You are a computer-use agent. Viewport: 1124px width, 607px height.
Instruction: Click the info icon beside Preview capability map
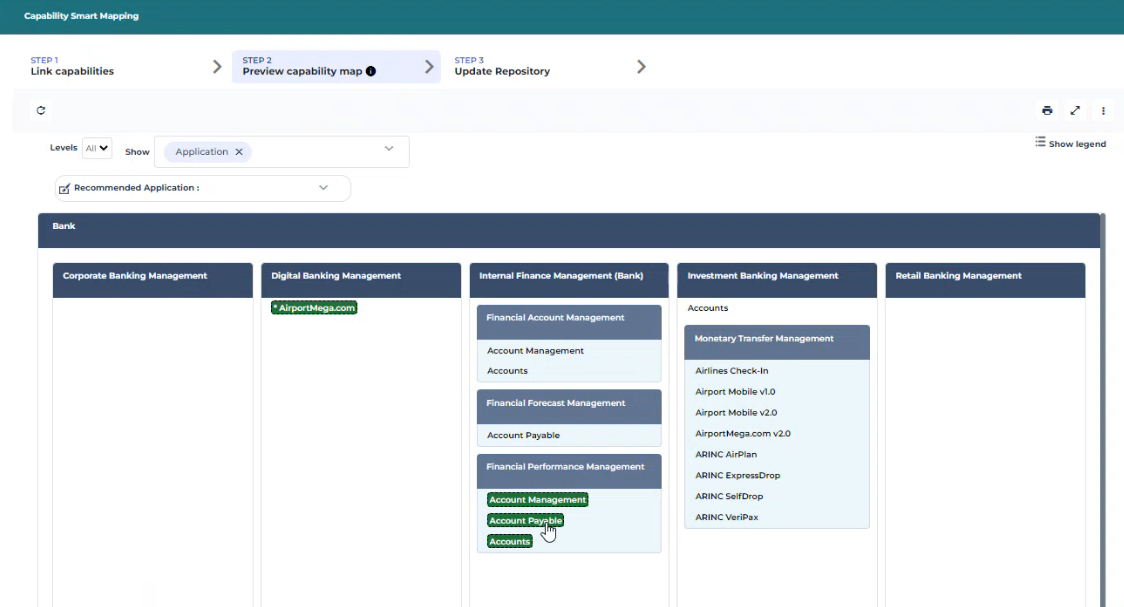point(371,72)
